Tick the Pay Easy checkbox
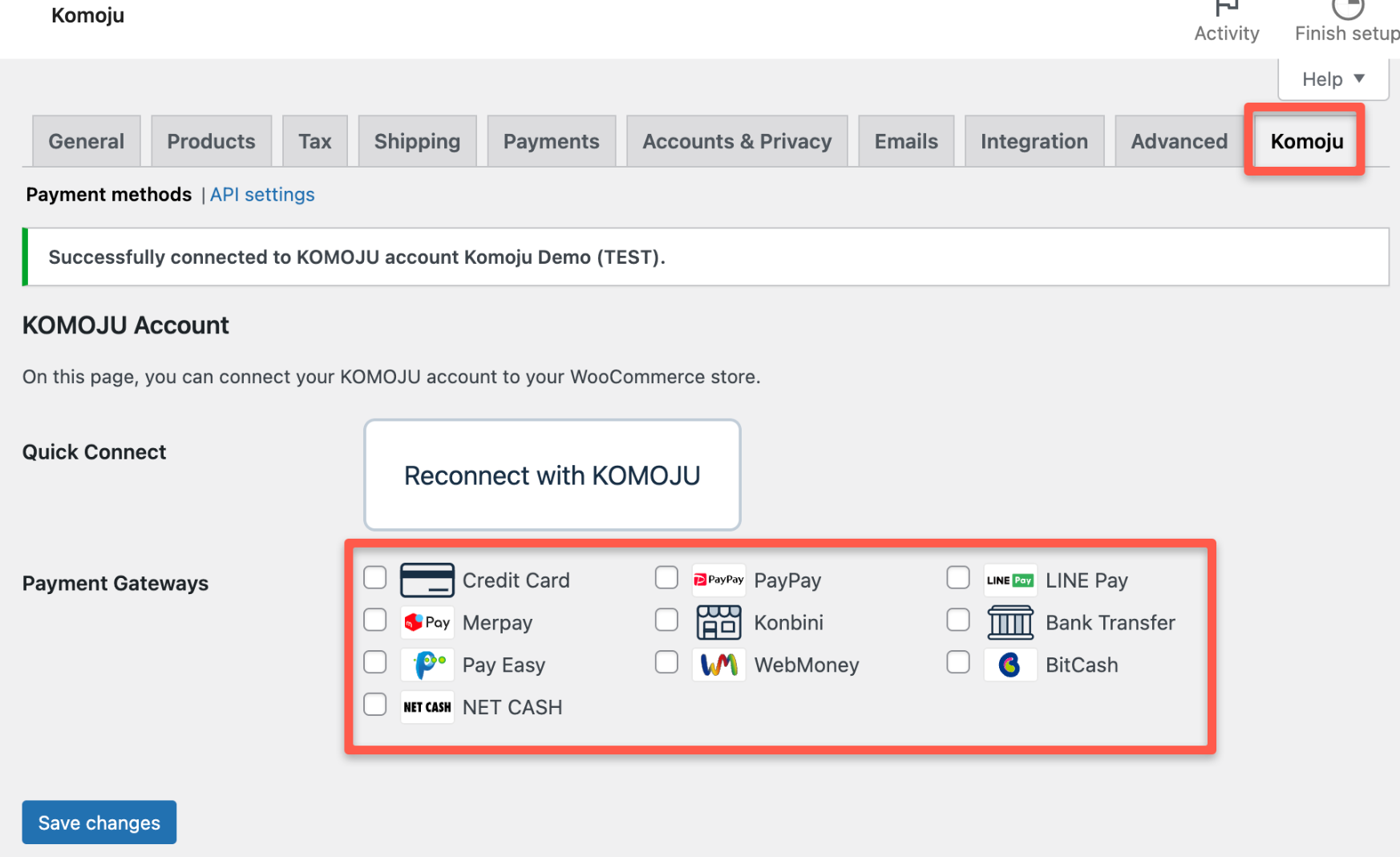 click(375, 663)
